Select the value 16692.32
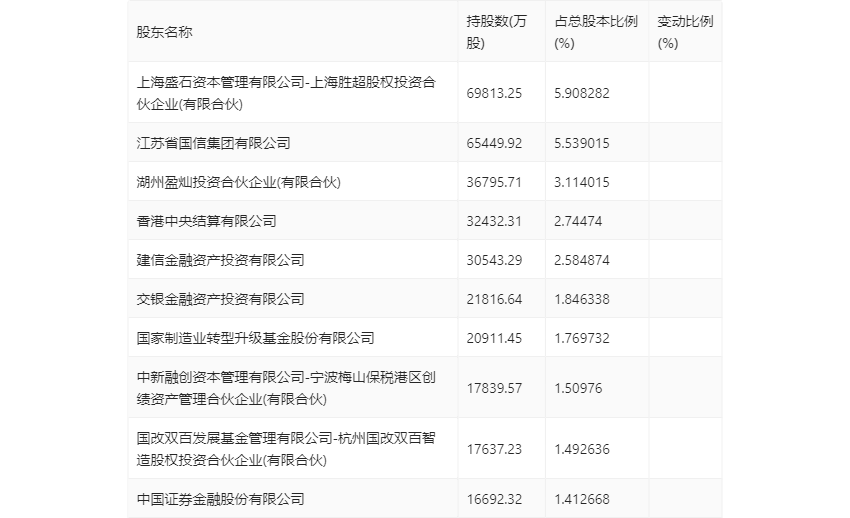 [x=494, y=499]
